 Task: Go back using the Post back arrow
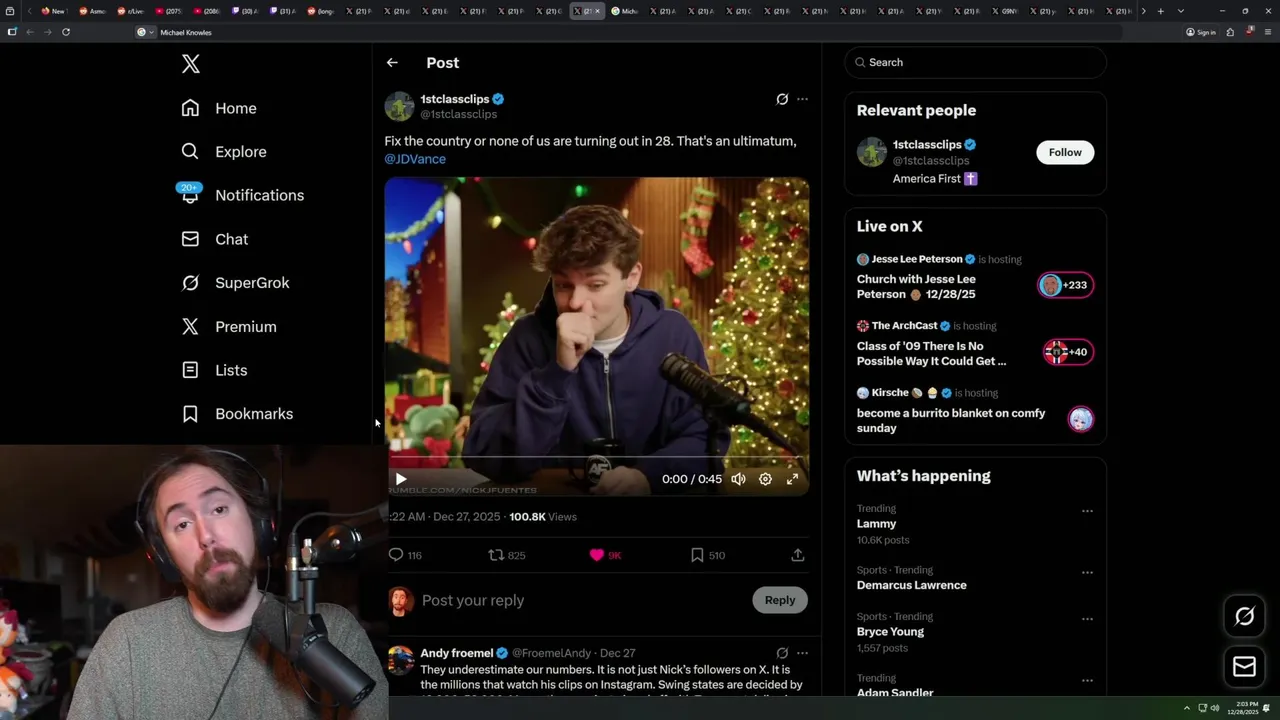pyautogui.click(x=392, y=62)
